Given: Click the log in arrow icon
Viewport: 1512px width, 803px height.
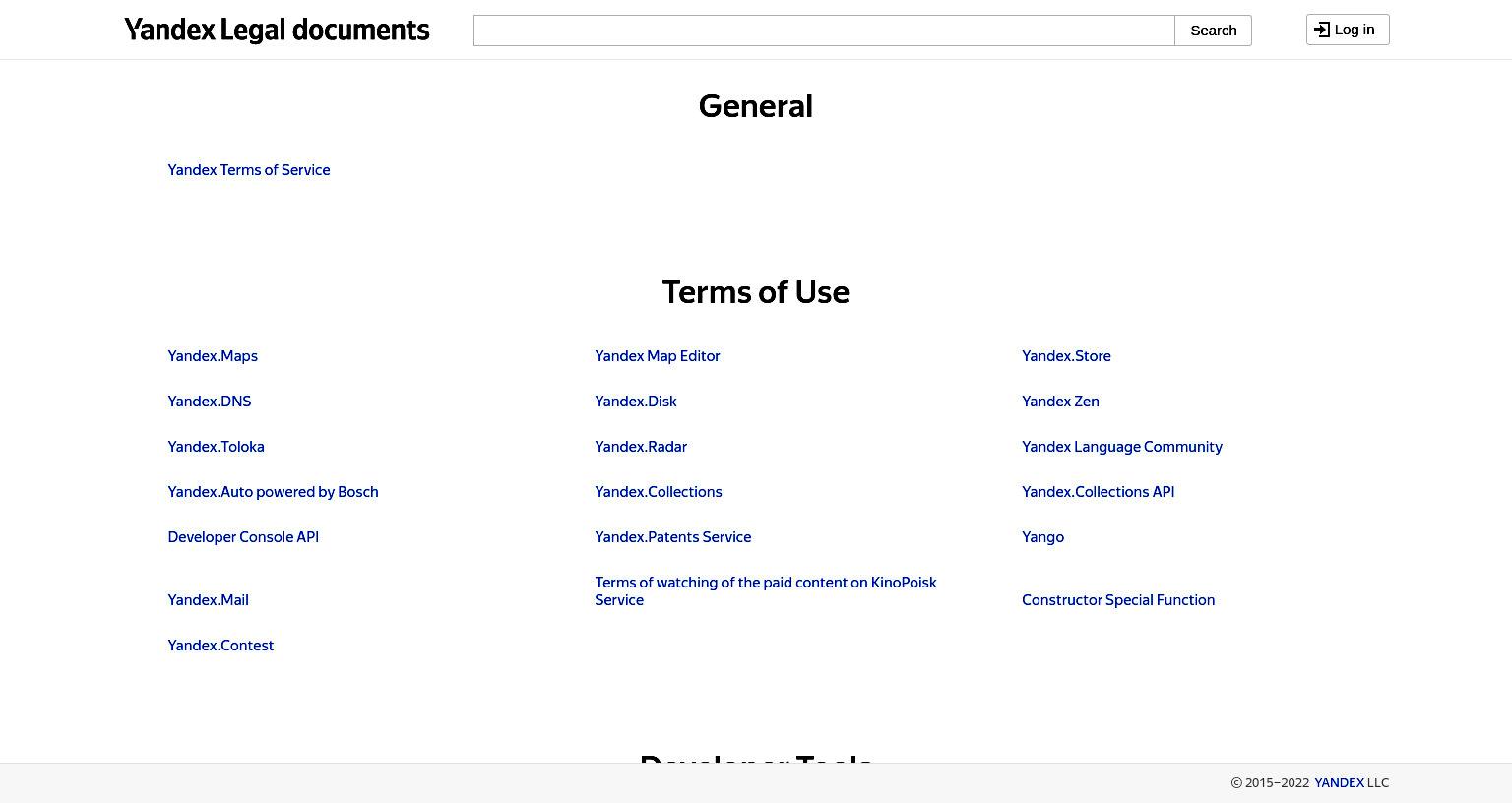Looking at the screenshot, I should pos(1322,30).
